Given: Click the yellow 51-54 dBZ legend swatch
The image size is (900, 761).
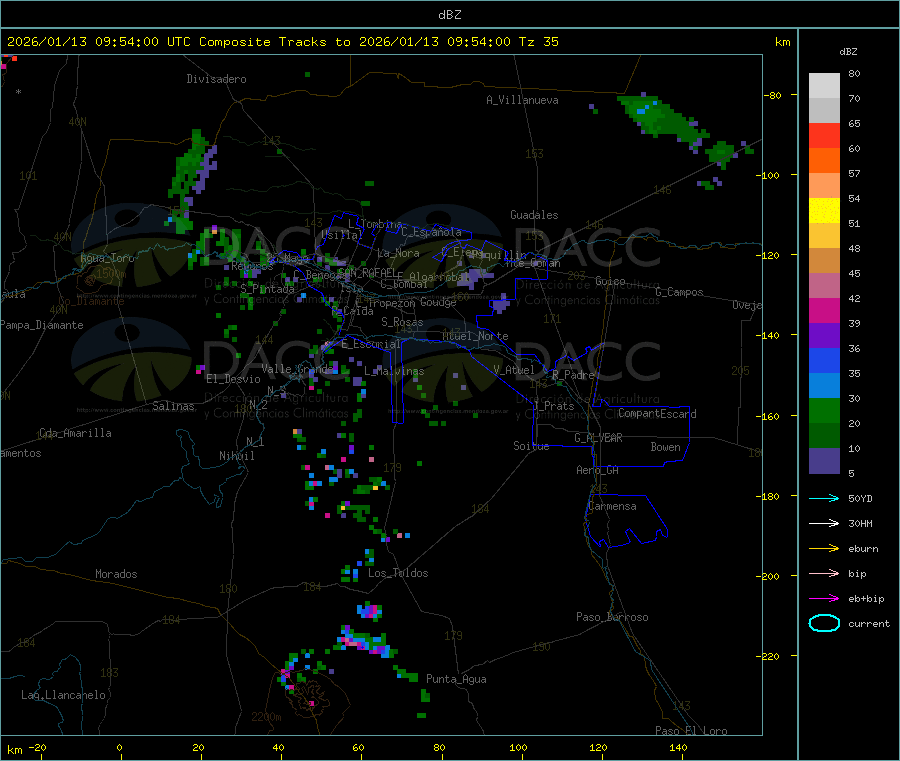Looking at the screenshot, I should 824,211.
